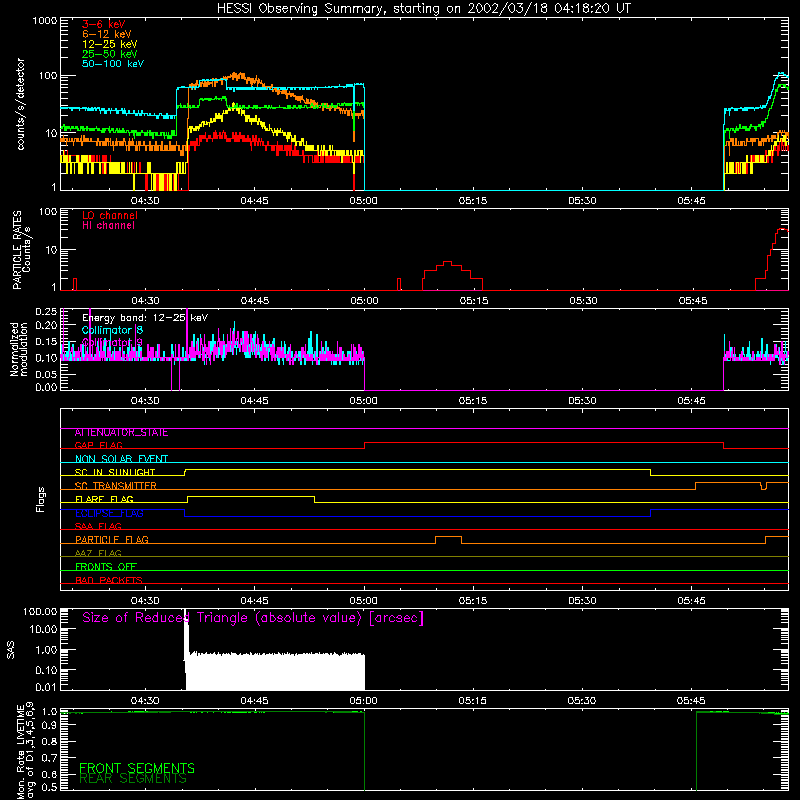The height and width of the screenshot is (800, 800).
Task: Click 05:30 tick under SAS plot
Action: pyautogui.click(x=582, y=701)
